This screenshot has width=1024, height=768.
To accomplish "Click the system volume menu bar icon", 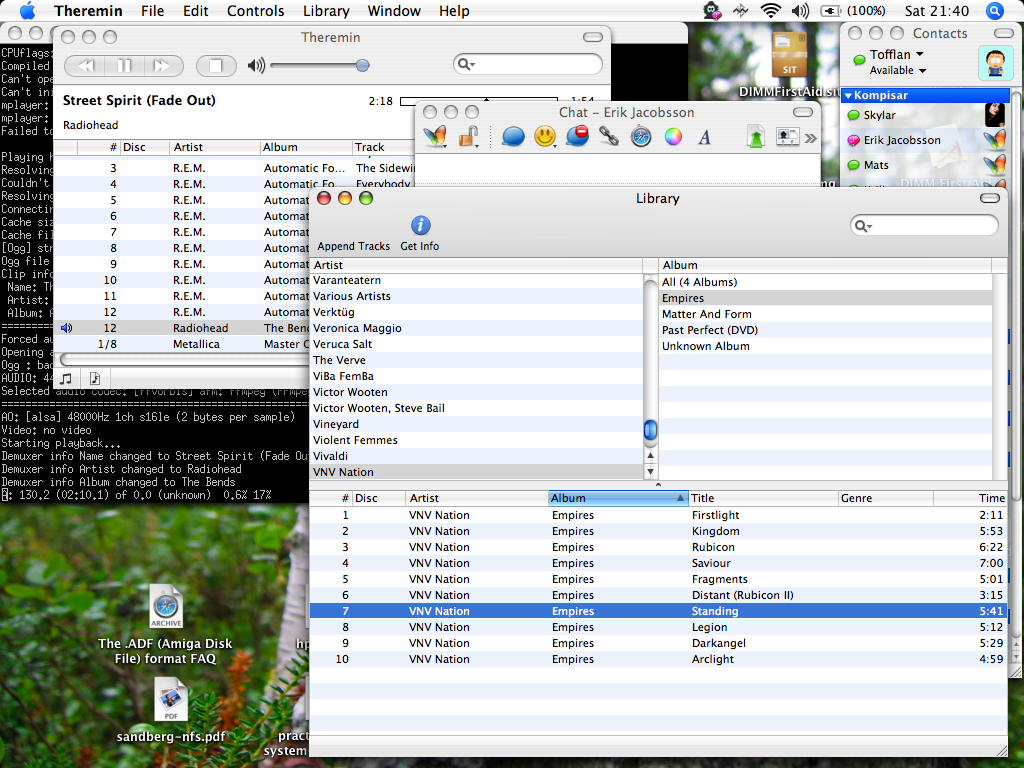I will 800,10.
